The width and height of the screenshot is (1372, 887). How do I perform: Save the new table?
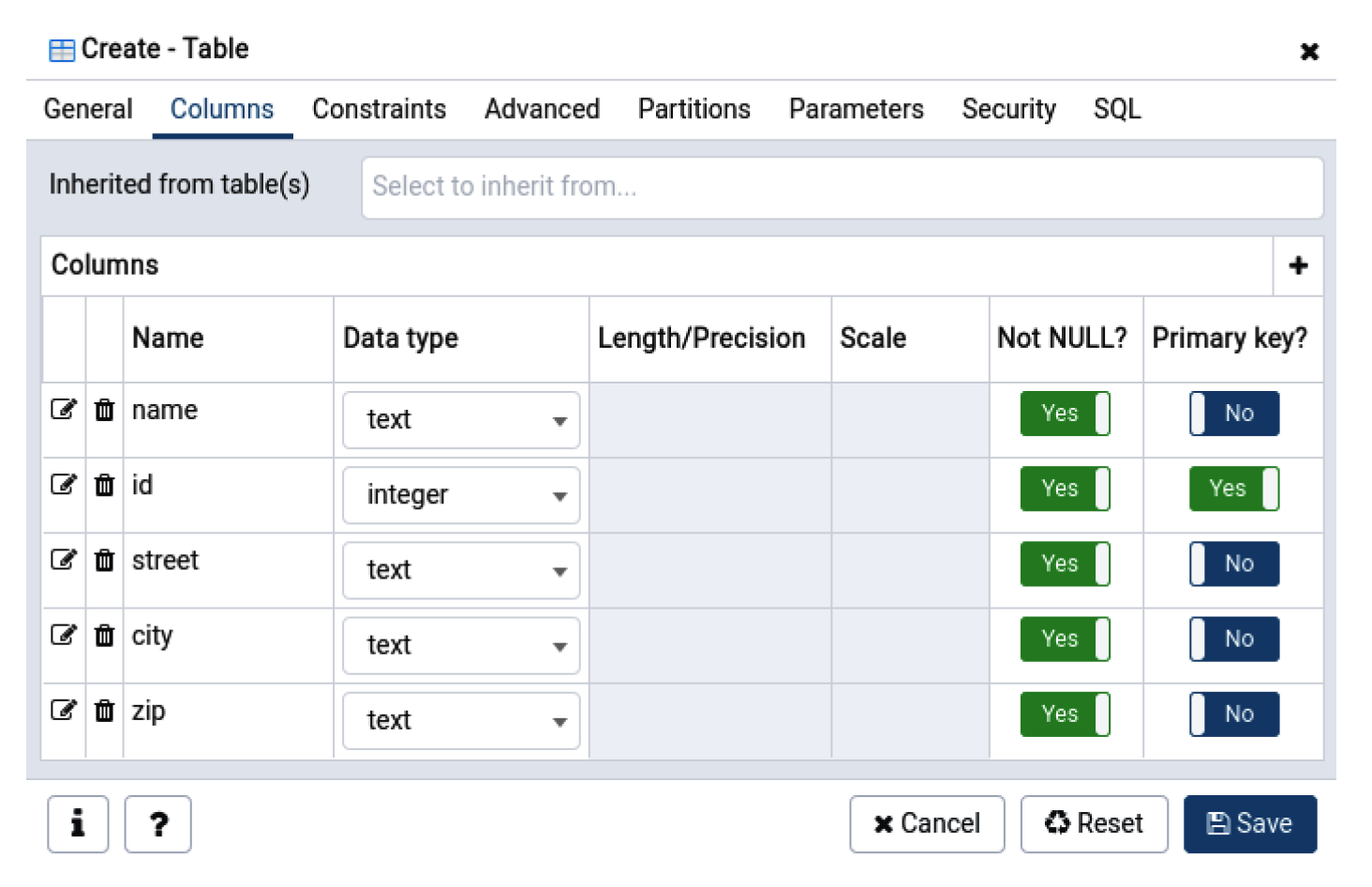pos(1250,824)
